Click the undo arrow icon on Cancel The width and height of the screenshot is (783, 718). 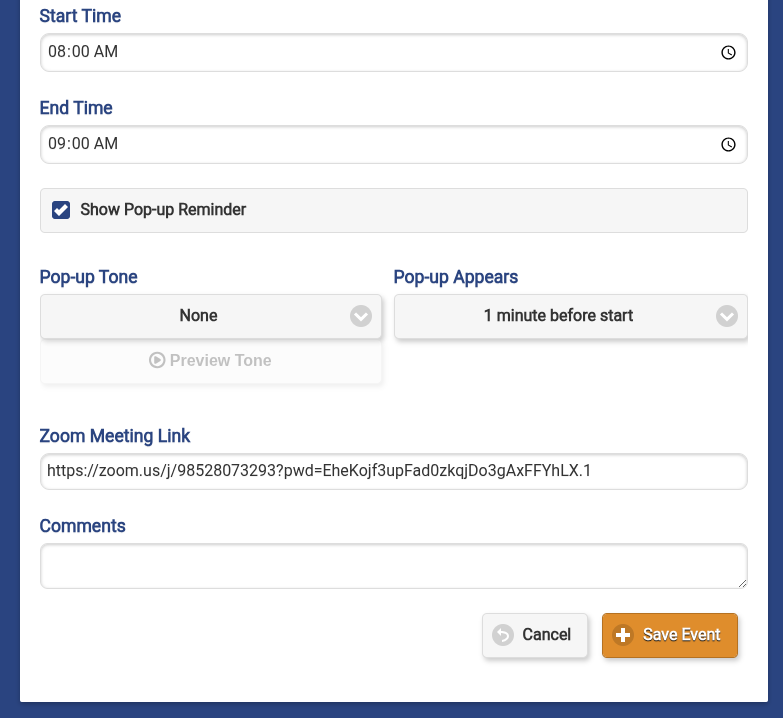(x=503, y=635)
